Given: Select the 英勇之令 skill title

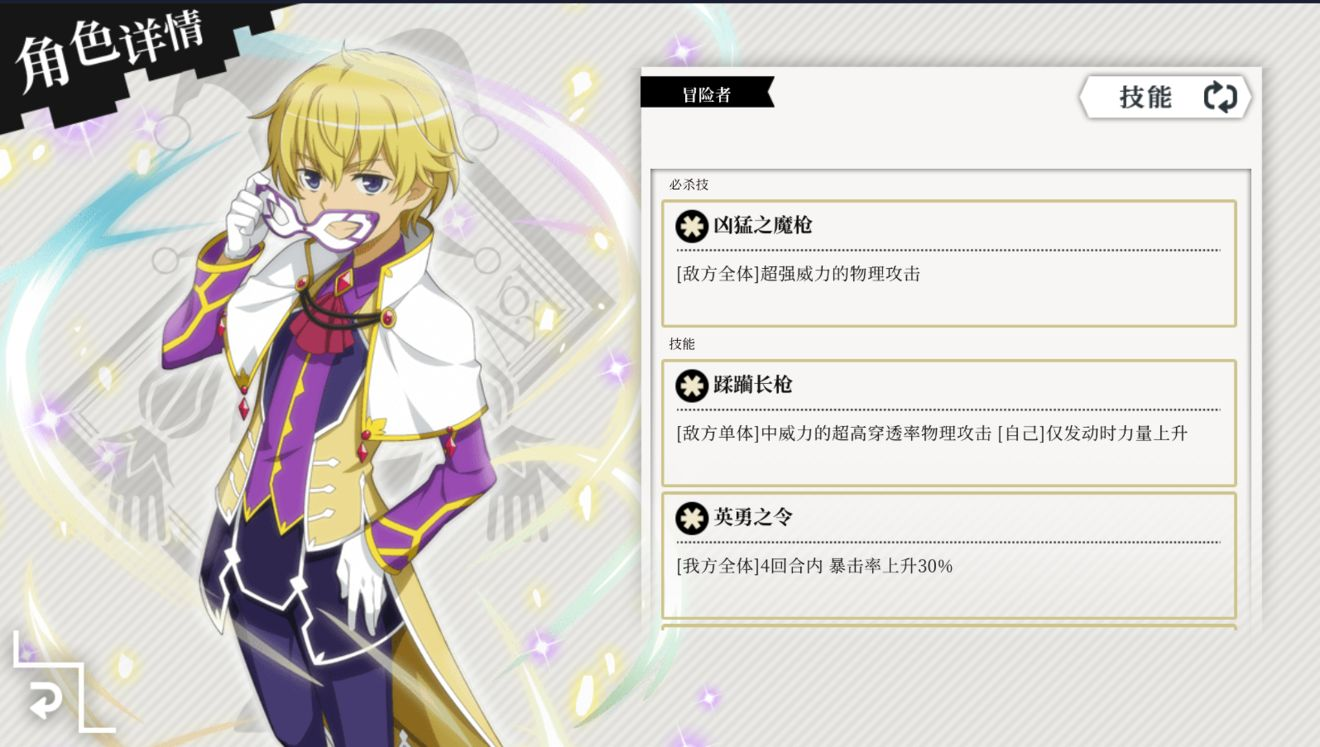Looking at the screenshot, I should tap(753, 517).
